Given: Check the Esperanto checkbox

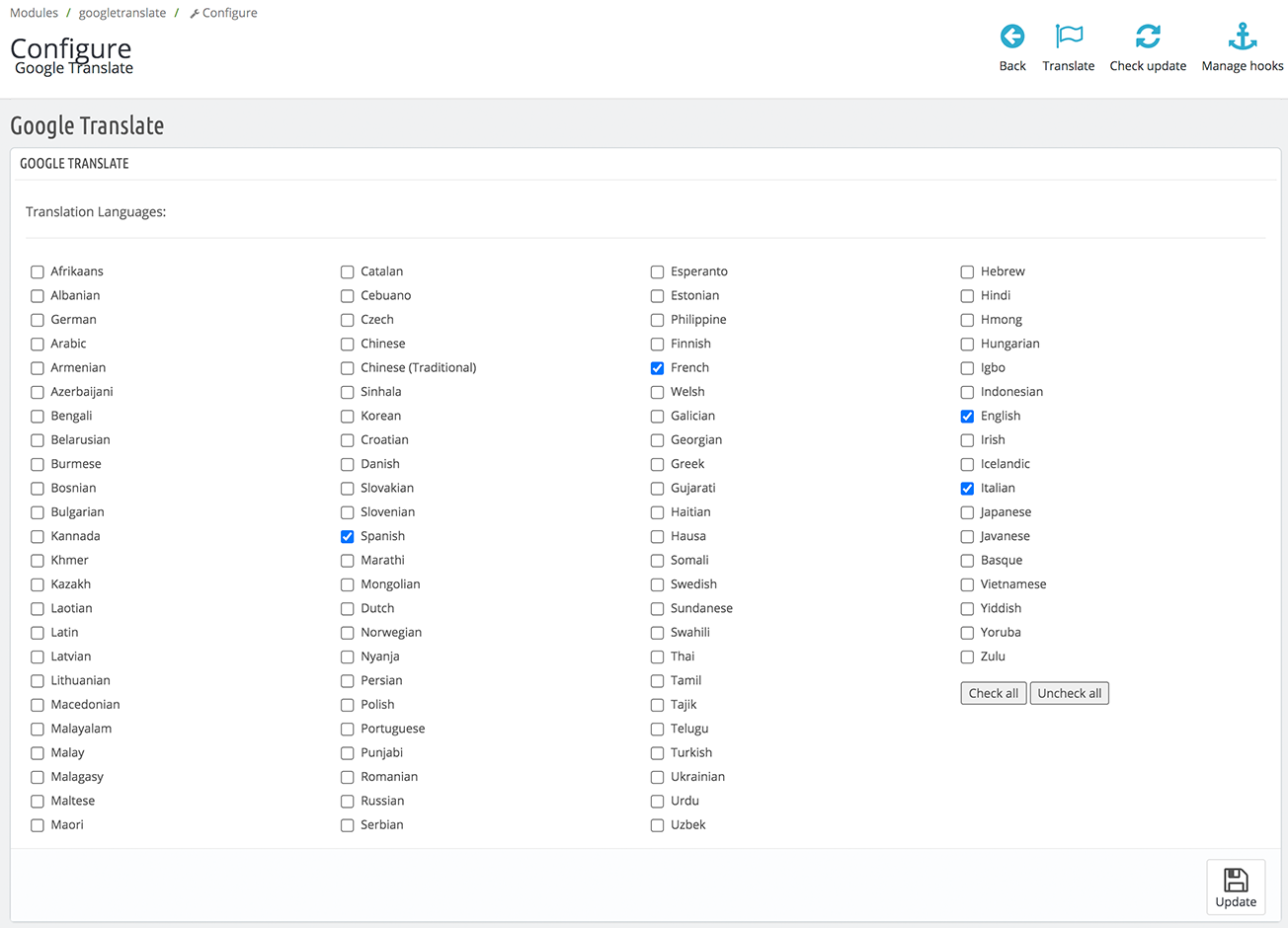Looking at the screenshot, I should pos(658,272).
